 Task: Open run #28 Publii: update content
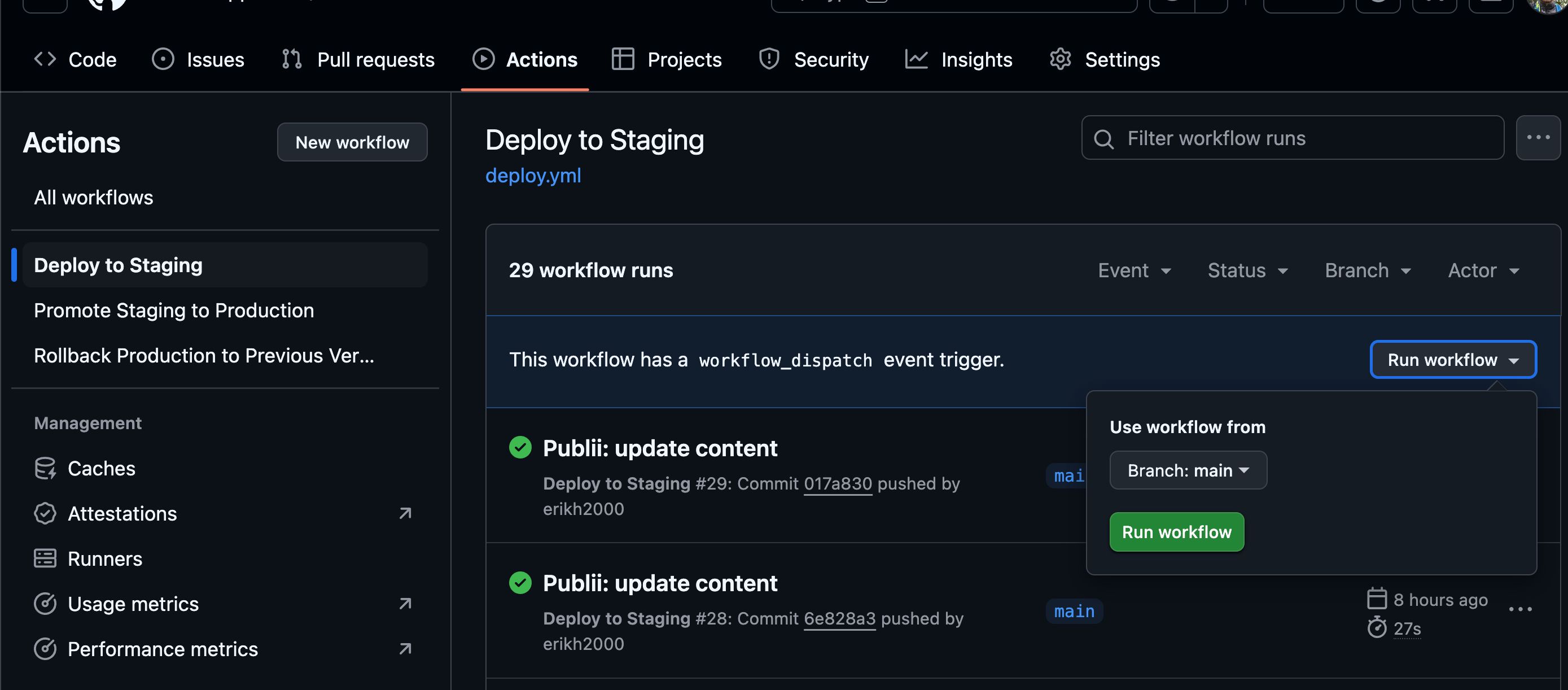coord(660,583)
